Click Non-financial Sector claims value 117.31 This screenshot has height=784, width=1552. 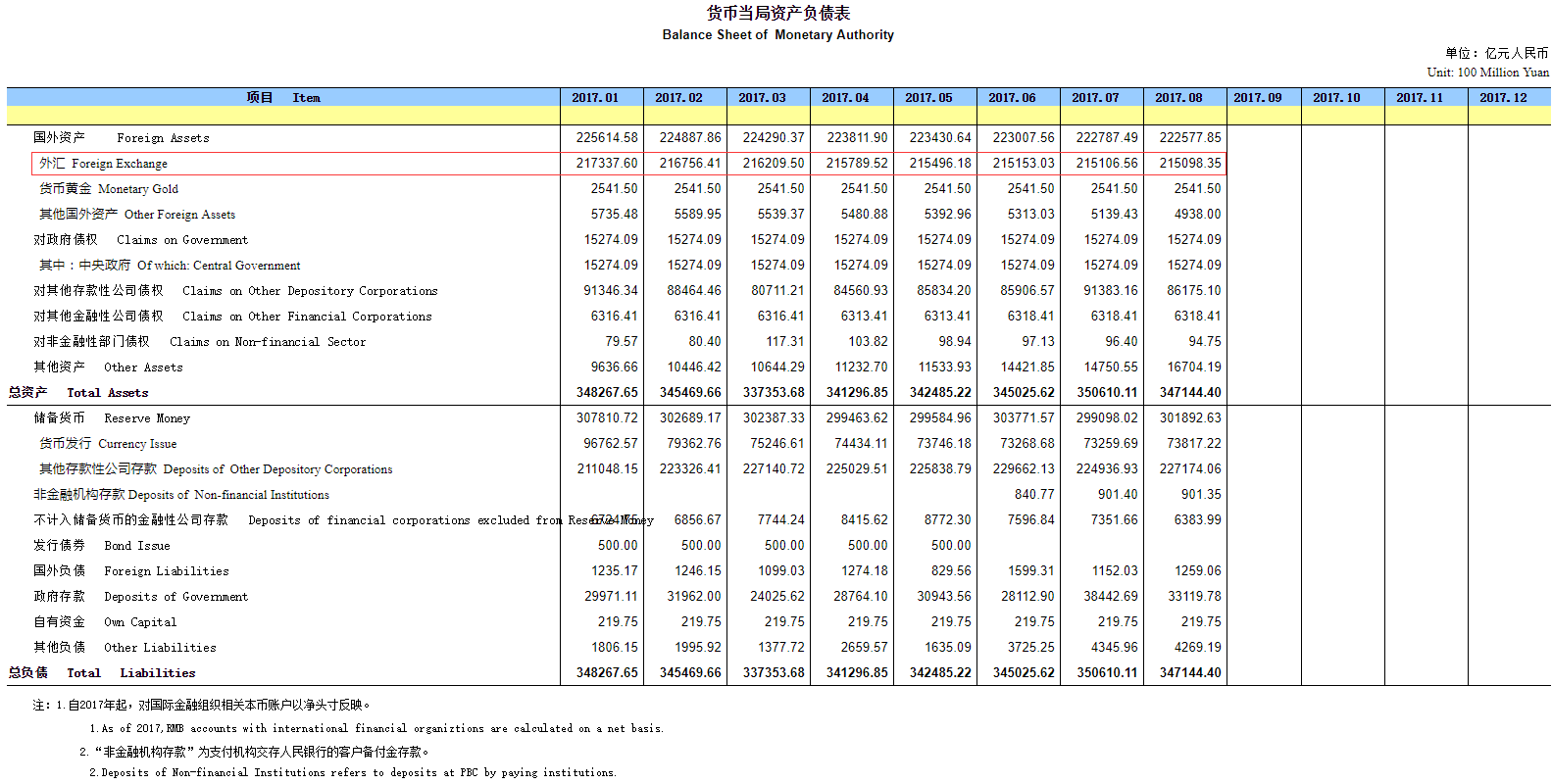point(785,342)
